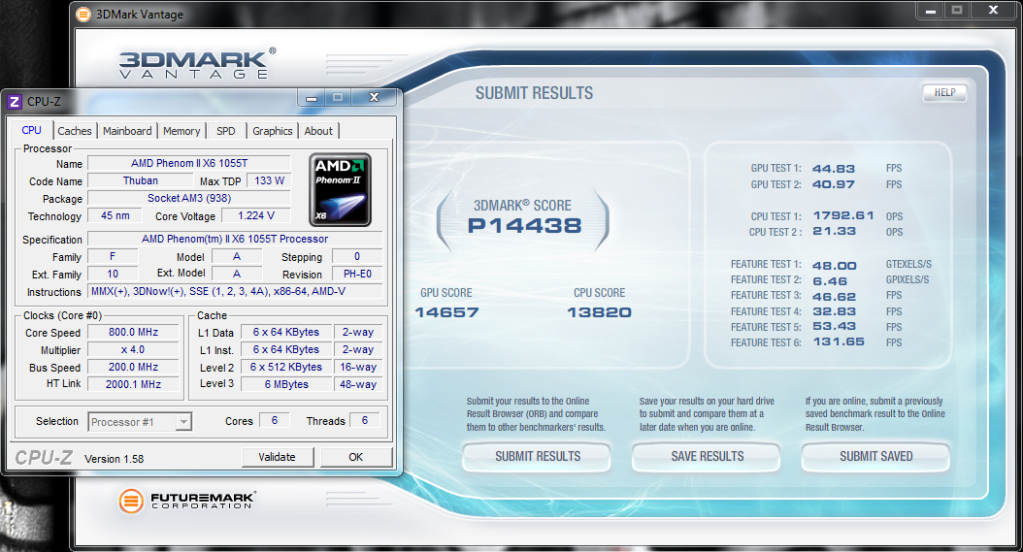Click the Technology value 45 nm
1023x552 pixels.
115,216
